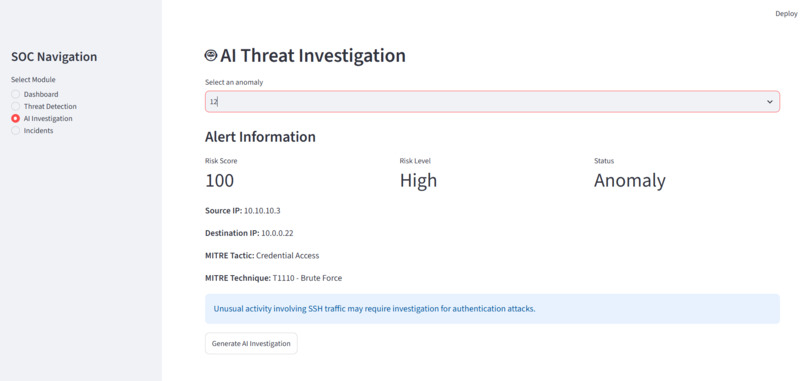Click the SSH traffic info message

[x=492, y=309]
